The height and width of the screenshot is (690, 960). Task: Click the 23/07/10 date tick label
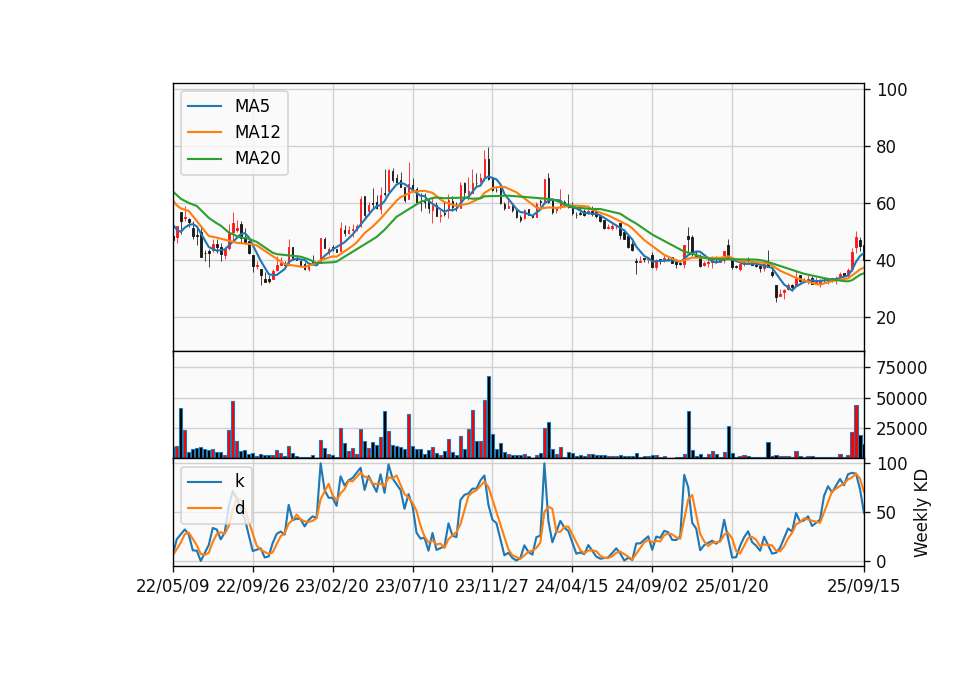pyautogui.click(x=412, y=586)
